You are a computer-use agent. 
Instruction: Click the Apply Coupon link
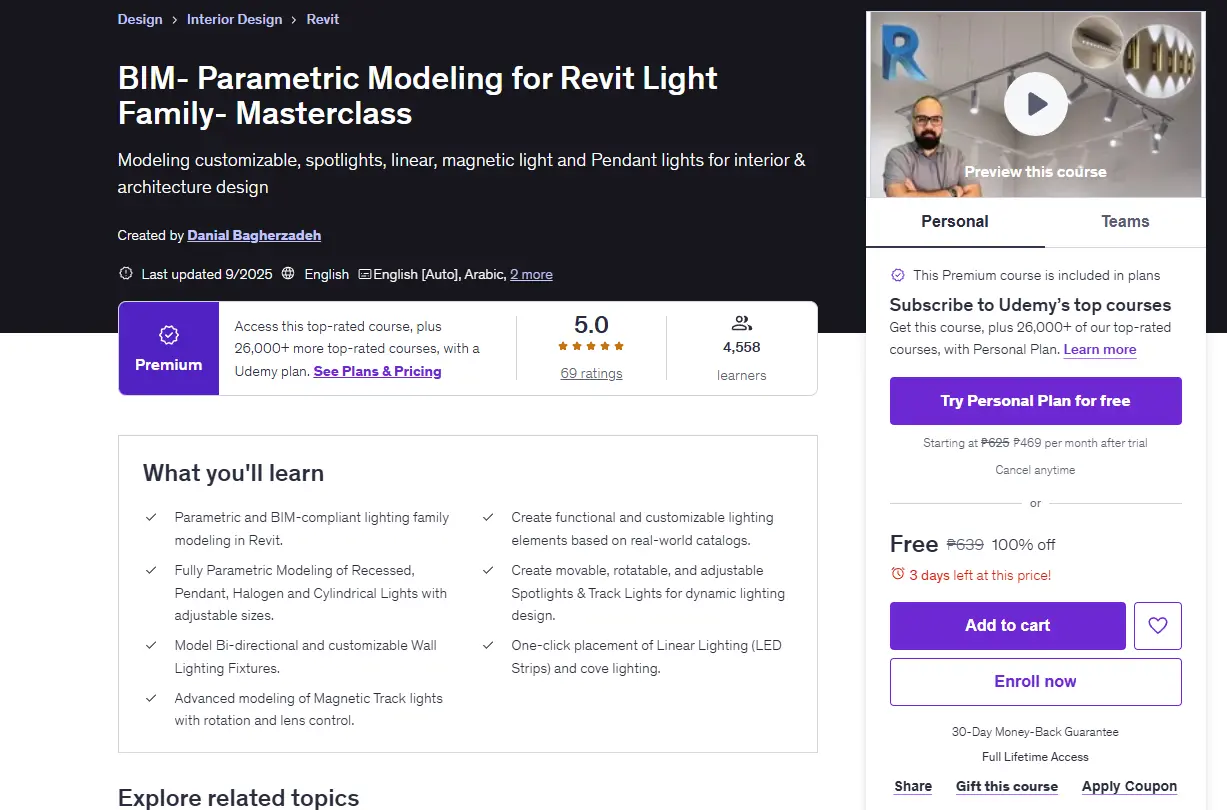tap(1129, 786)
